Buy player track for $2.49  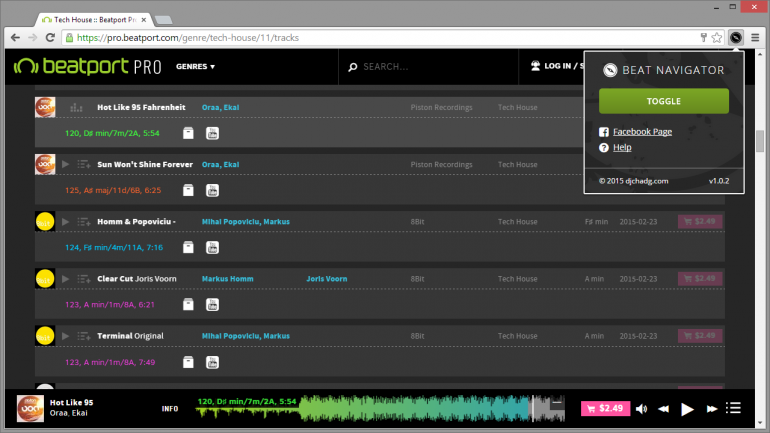[605, 408]
